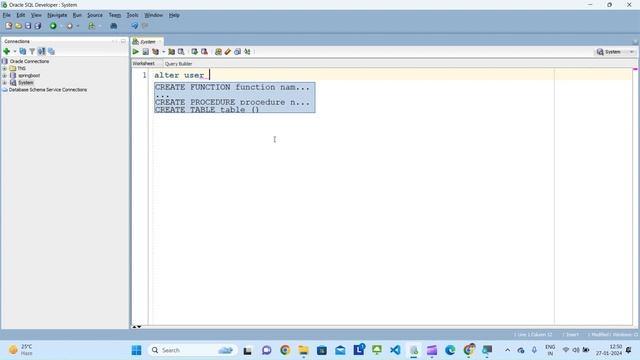Click the Autotrace icon in worksheet toolbar
Viewport: 640px width, 360px height.
[171, 52]
